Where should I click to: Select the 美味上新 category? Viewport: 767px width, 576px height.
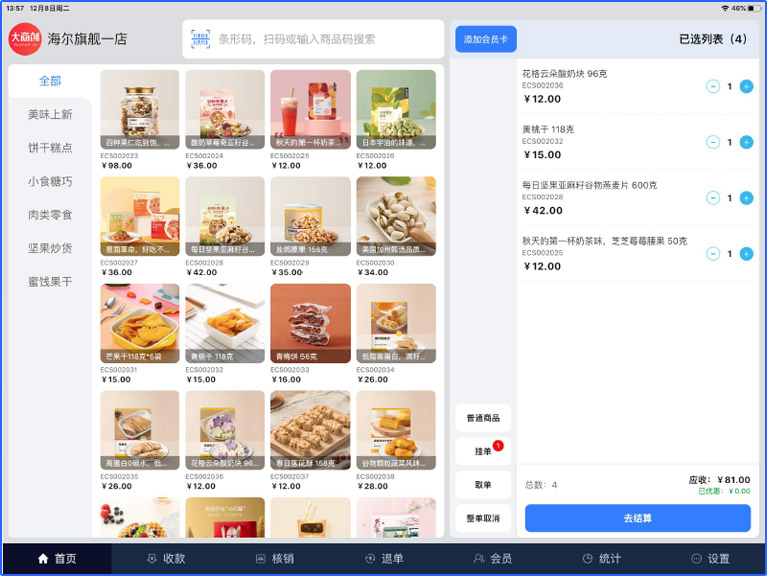(x=50, y=114)
